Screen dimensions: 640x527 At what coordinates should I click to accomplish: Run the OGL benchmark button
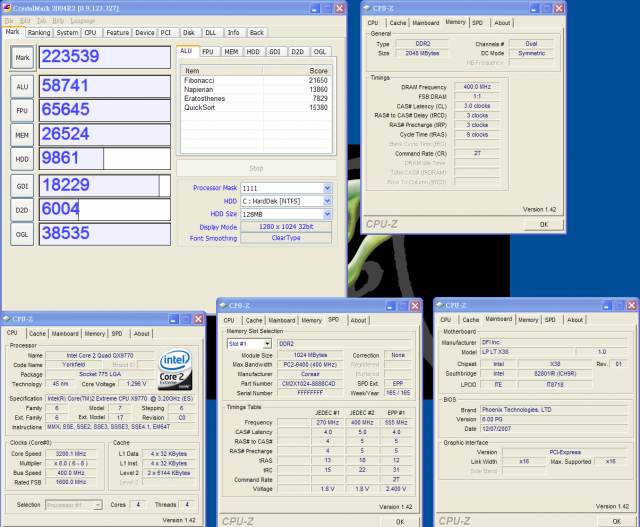(x=22, y=234)
